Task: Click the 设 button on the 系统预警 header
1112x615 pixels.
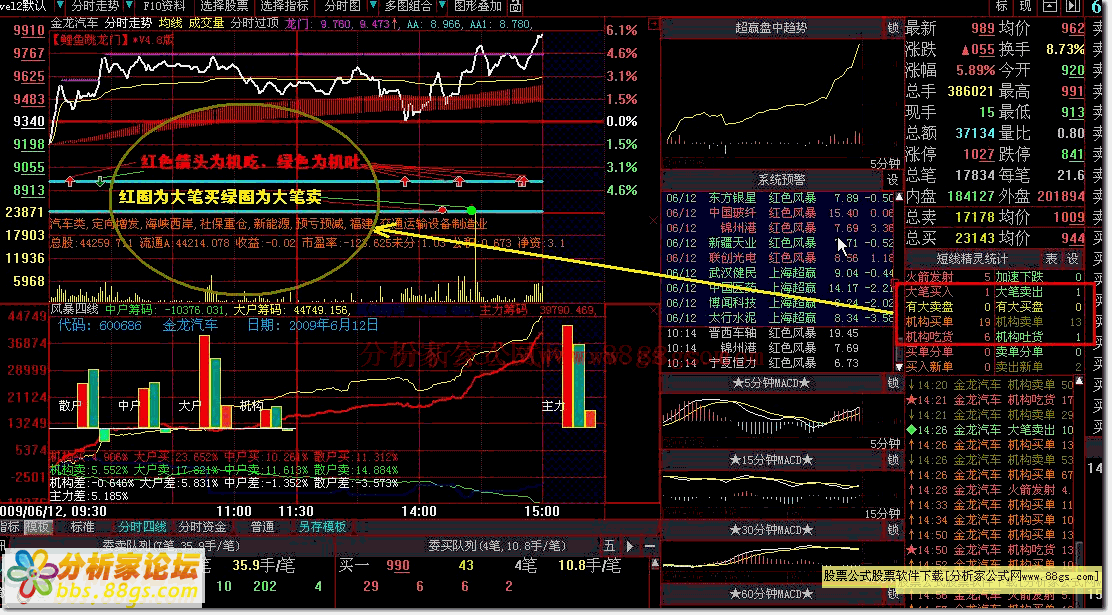Action: (x=892, y=179)
